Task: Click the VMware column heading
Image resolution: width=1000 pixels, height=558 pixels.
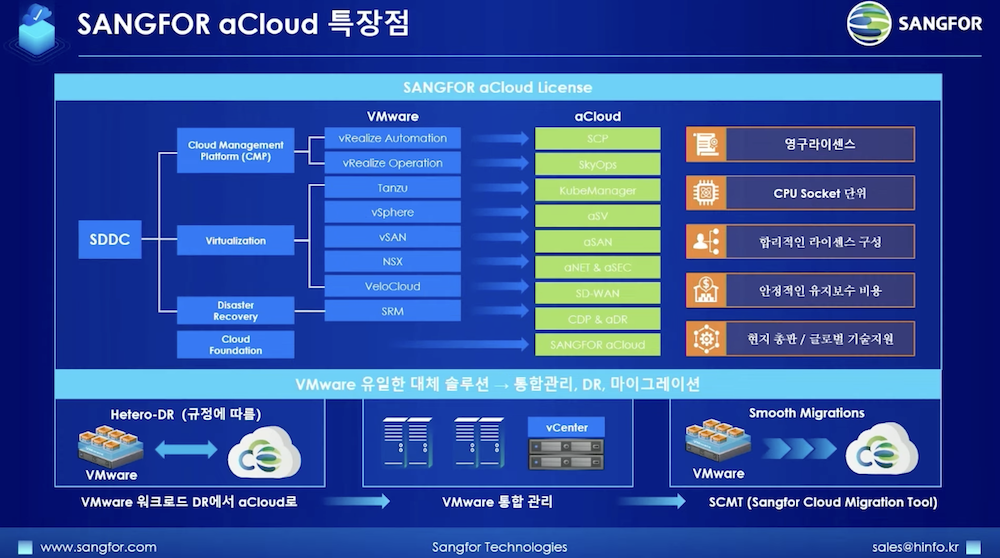Action: coord(392,116)
